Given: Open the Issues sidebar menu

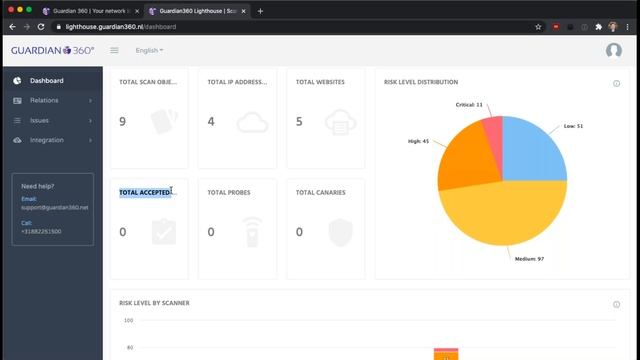Looking at the screenshot, I should tap(53, 120).
